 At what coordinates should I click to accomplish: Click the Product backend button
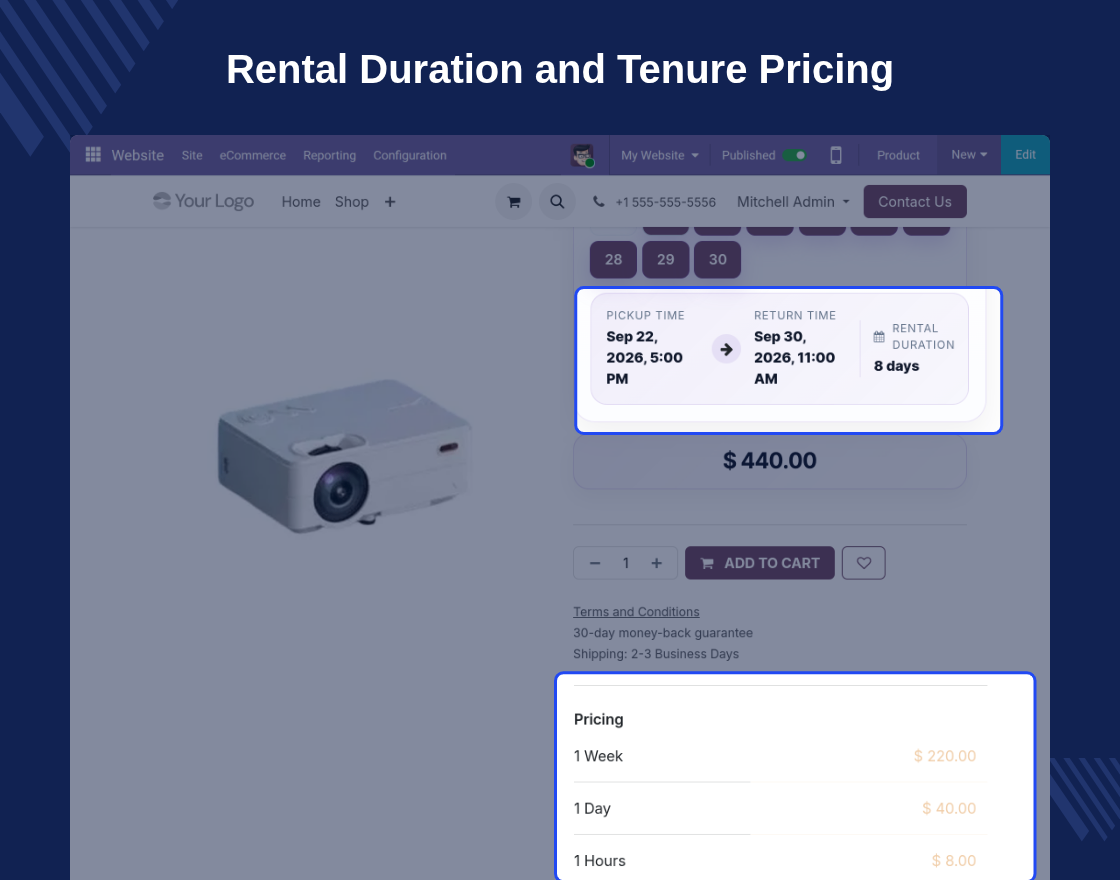898,155
